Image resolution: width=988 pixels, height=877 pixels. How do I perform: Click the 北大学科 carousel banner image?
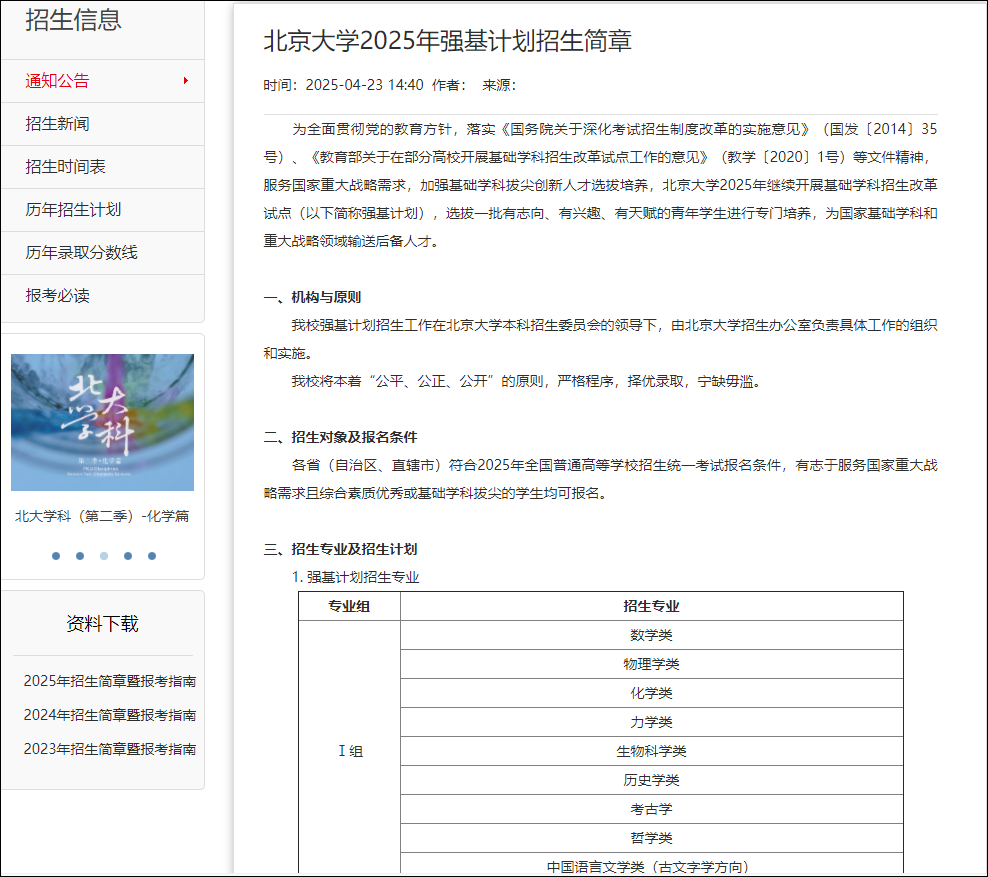click(102, 422)
